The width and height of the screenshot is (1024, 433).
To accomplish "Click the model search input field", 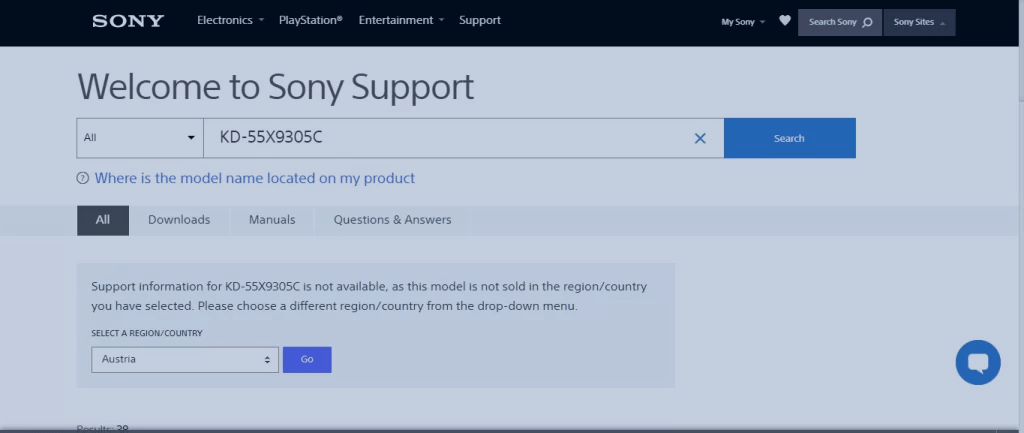I will tap(464, 138).
